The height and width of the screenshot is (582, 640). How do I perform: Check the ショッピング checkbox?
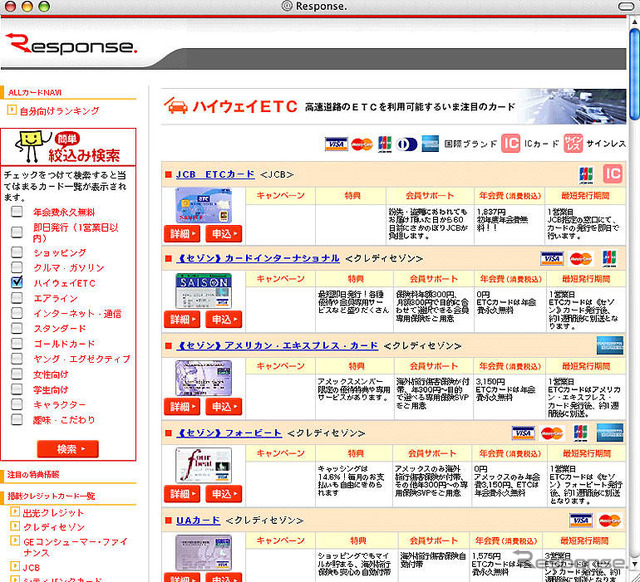(17, 252)
